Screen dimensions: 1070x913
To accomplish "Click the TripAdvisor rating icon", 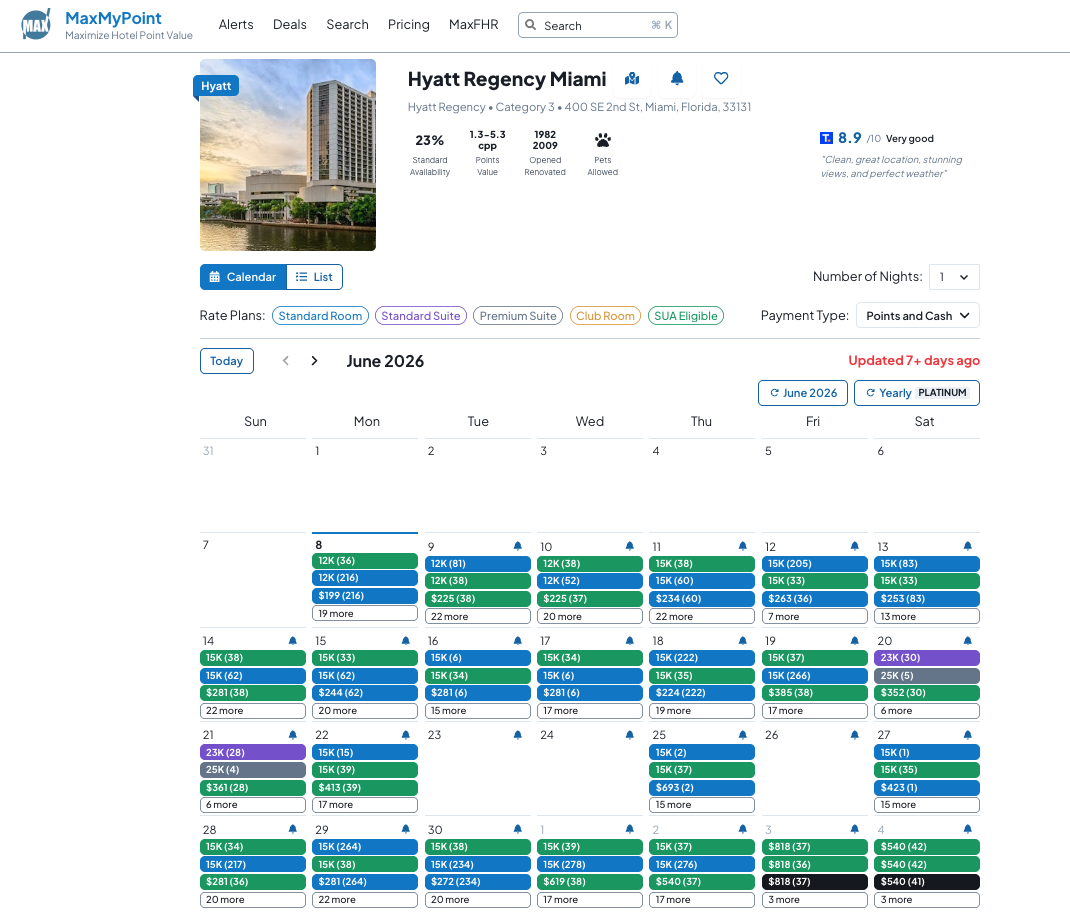I will click(826, 139).
